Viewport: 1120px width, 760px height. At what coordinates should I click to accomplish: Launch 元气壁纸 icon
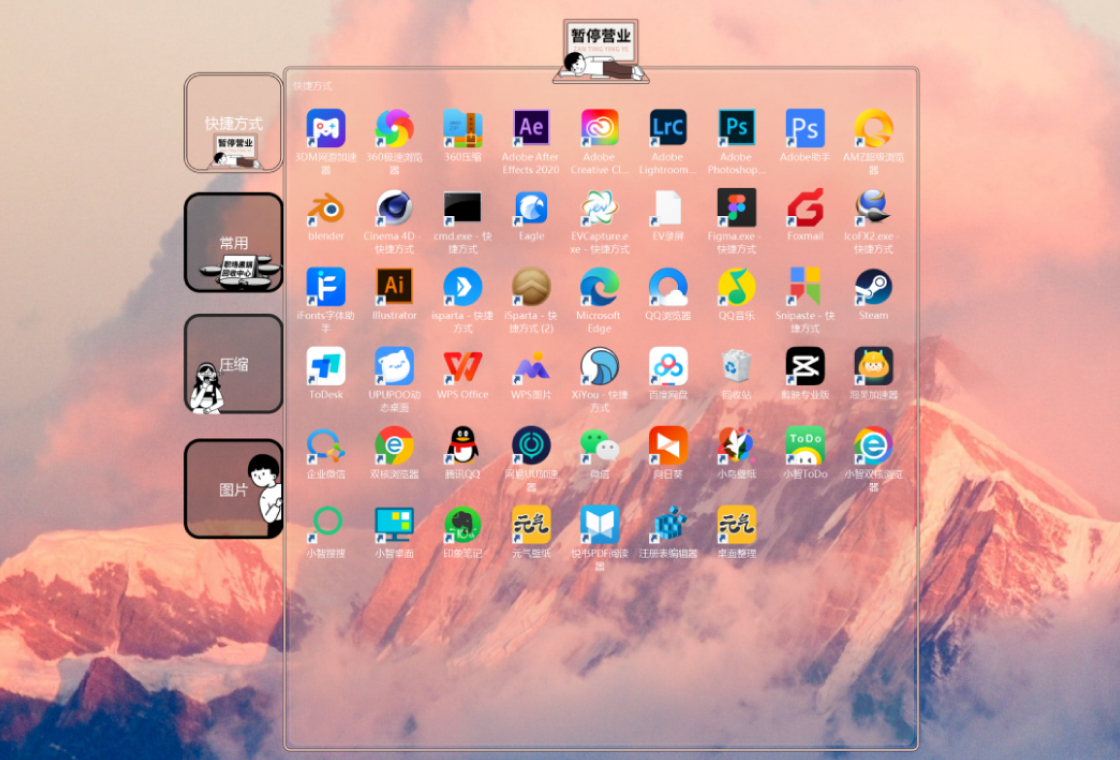point(531,524)
